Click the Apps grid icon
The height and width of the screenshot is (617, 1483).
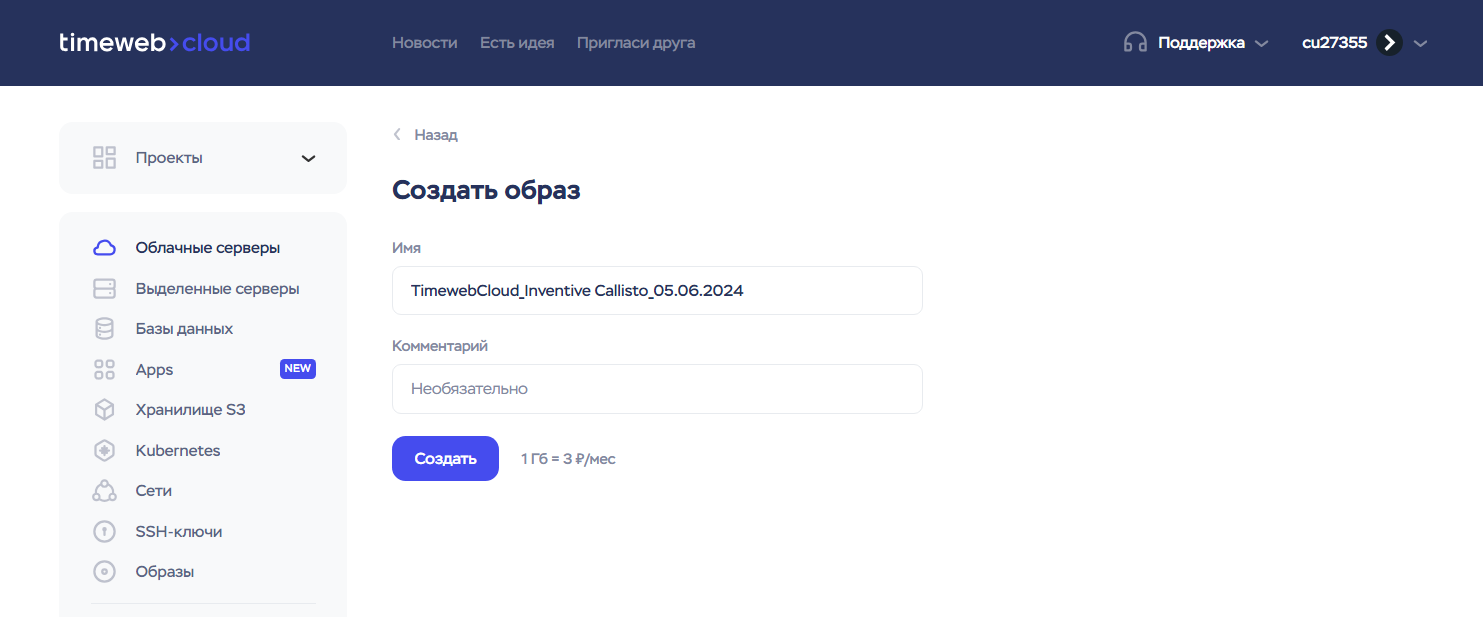[104, 370]
